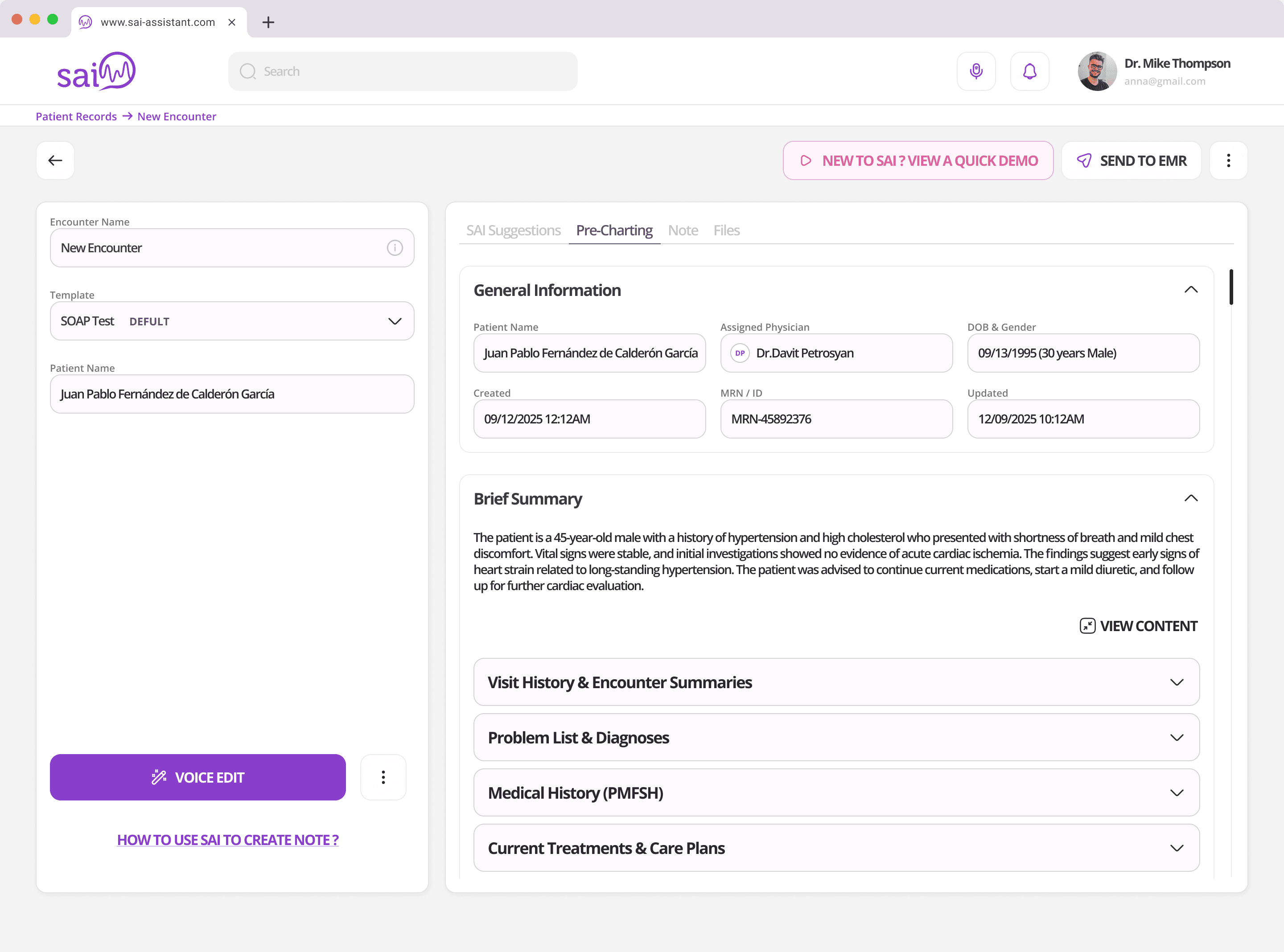The height and width of the screenshot is (952, 1284).
Task: Collapse the Brief Summary section
Action: [1191, 498]
